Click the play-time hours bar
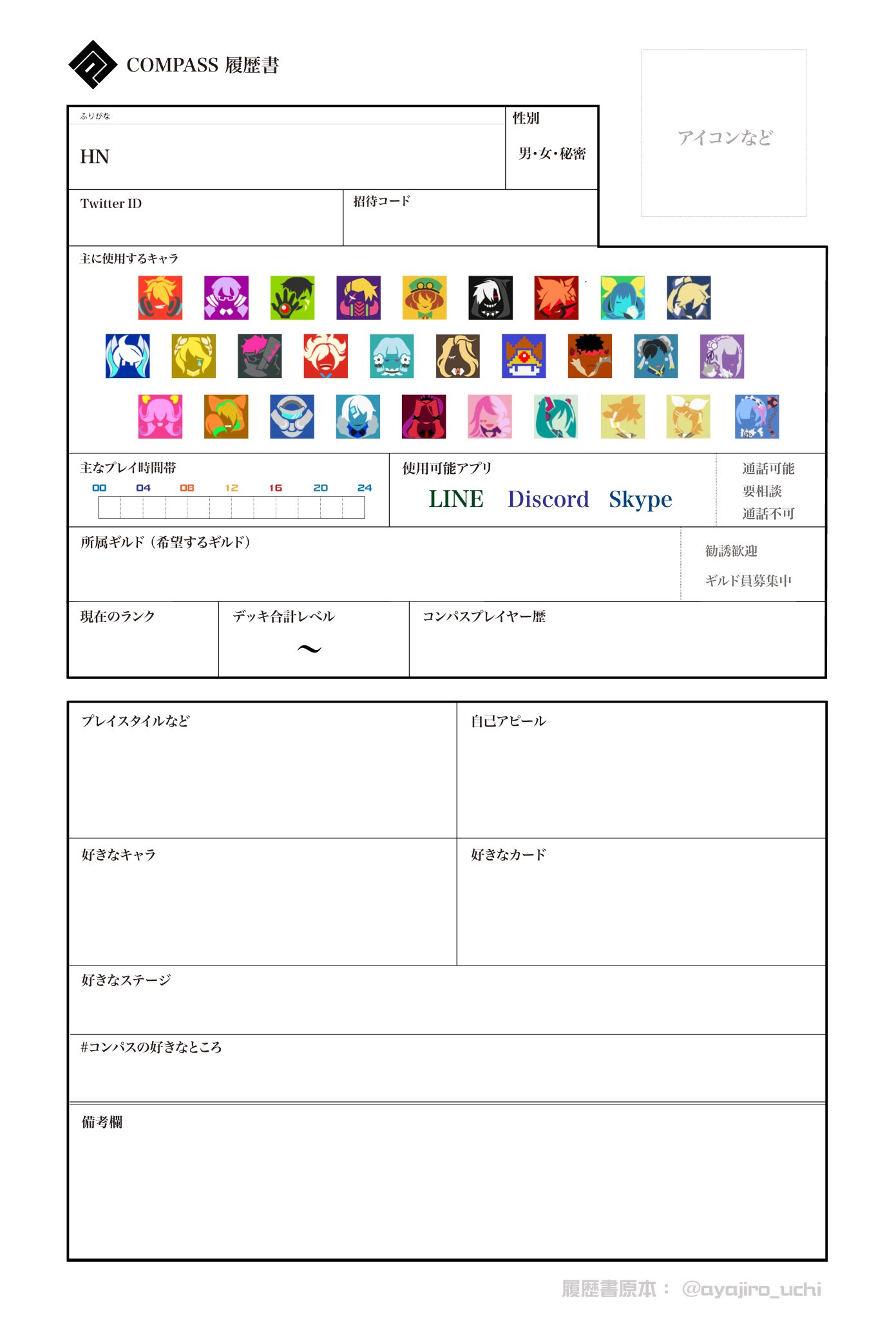This screenshot has height=1319, width=896. tap(232, 508)
